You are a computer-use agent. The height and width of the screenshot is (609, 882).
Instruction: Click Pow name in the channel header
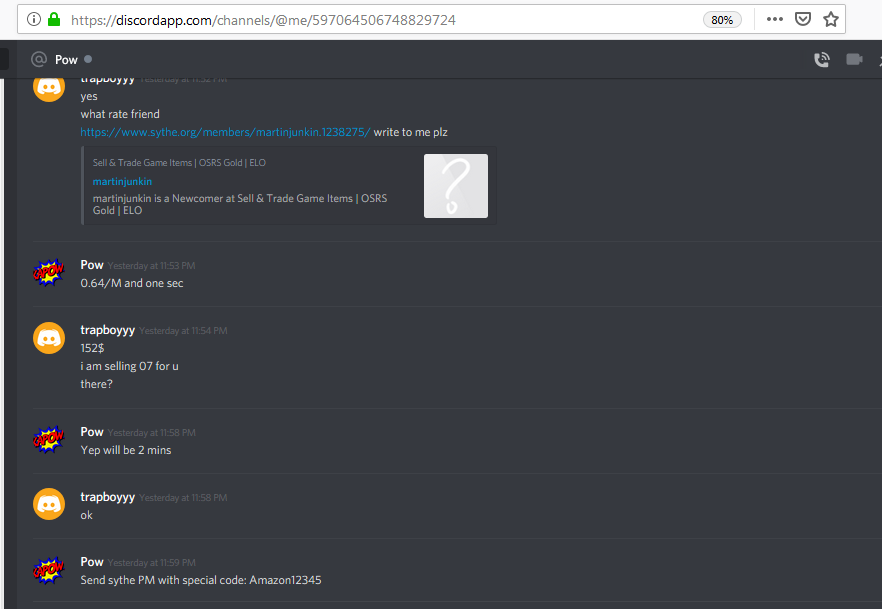pos(66,60)
